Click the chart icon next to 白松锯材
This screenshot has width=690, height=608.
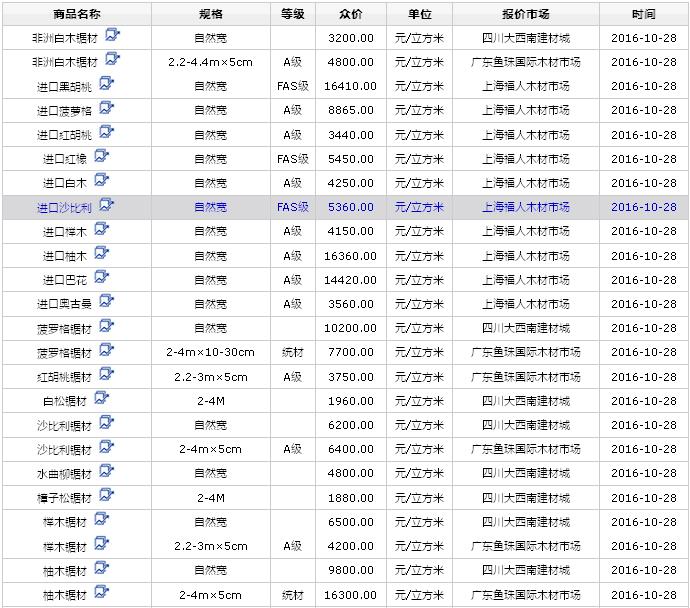tap(101, 398)
